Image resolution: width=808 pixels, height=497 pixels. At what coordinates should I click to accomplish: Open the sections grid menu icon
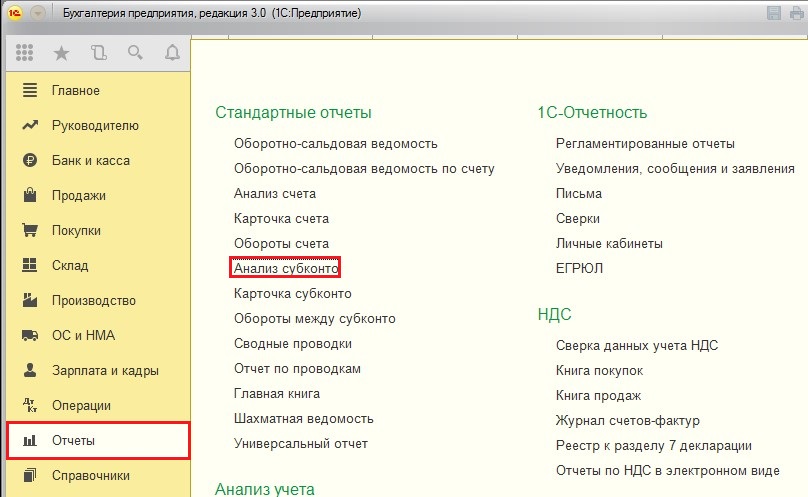click(24, 53)
